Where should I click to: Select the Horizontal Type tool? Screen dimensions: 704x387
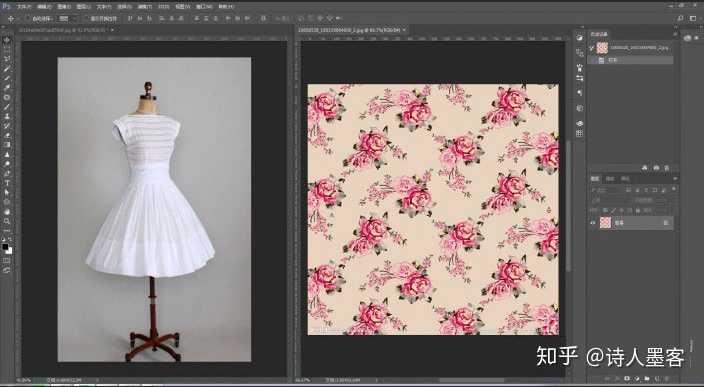pyautogui.click(x=7, y=182)
